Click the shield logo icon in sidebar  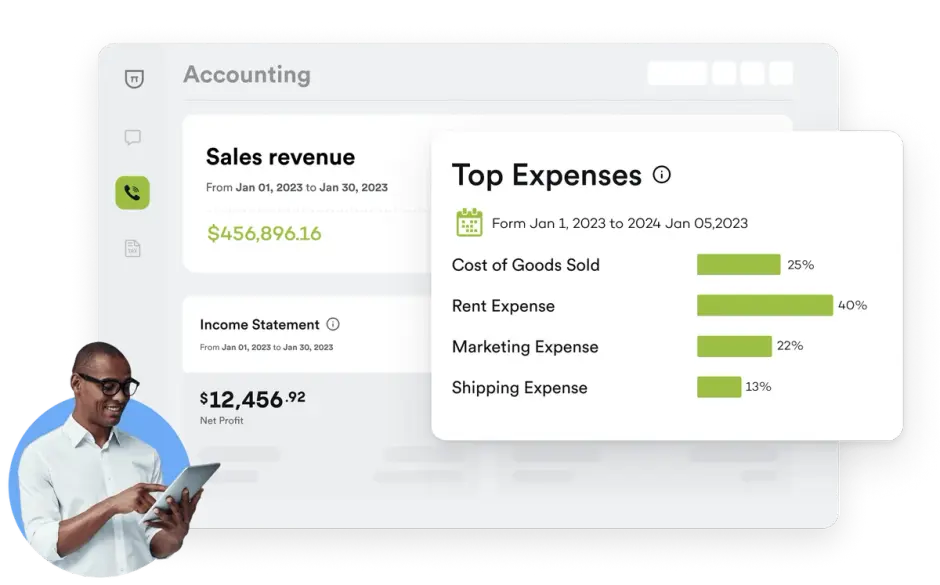click(x=134, y=79)
